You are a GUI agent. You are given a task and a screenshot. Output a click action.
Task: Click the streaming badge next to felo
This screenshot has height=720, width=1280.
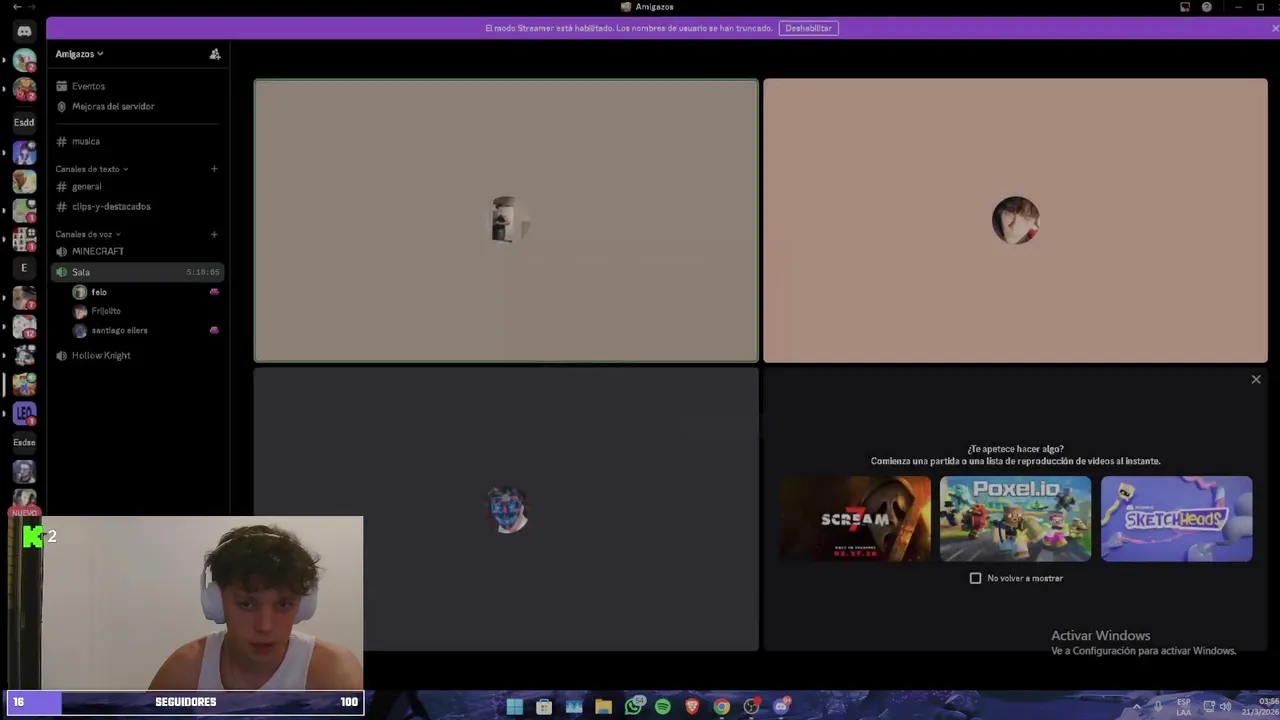click(x=214, y=292)
